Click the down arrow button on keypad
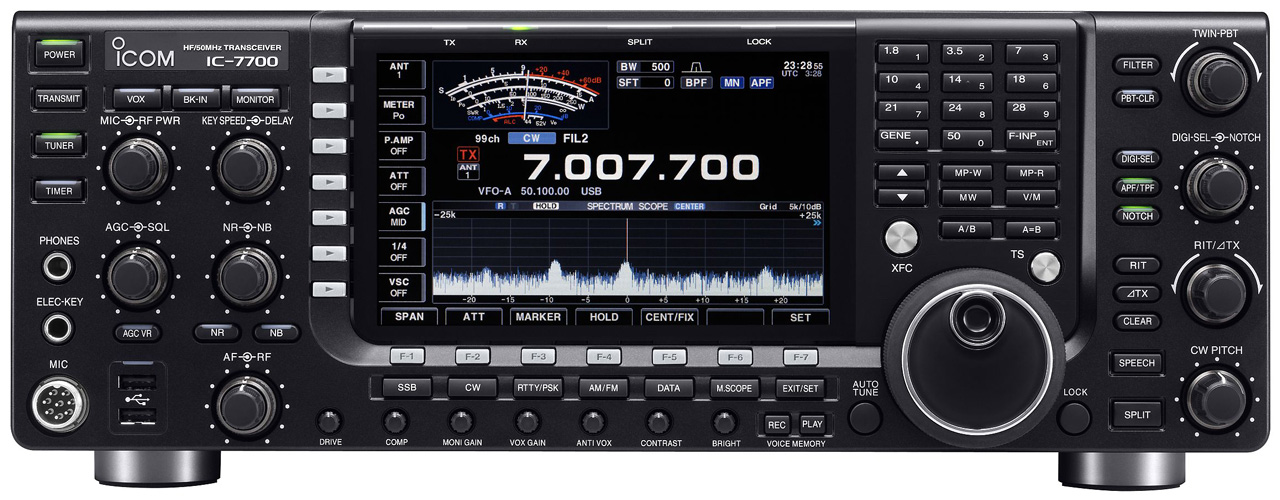The height and width of the screenshot is (500, 1280). pyautogui.click(x=903, y=197)
